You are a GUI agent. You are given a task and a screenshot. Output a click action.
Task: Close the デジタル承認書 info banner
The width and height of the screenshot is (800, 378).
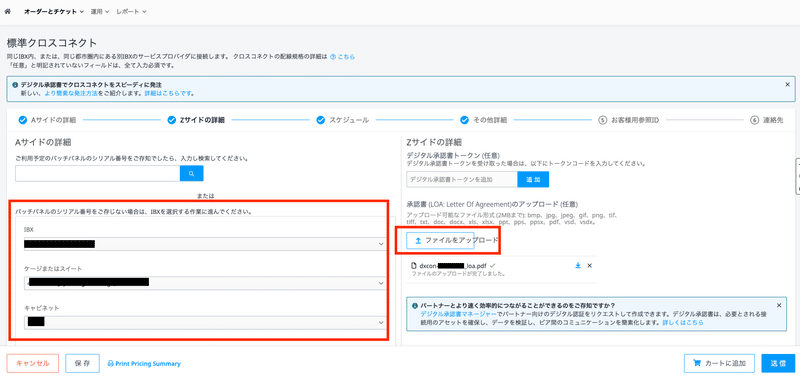(787, 84)
